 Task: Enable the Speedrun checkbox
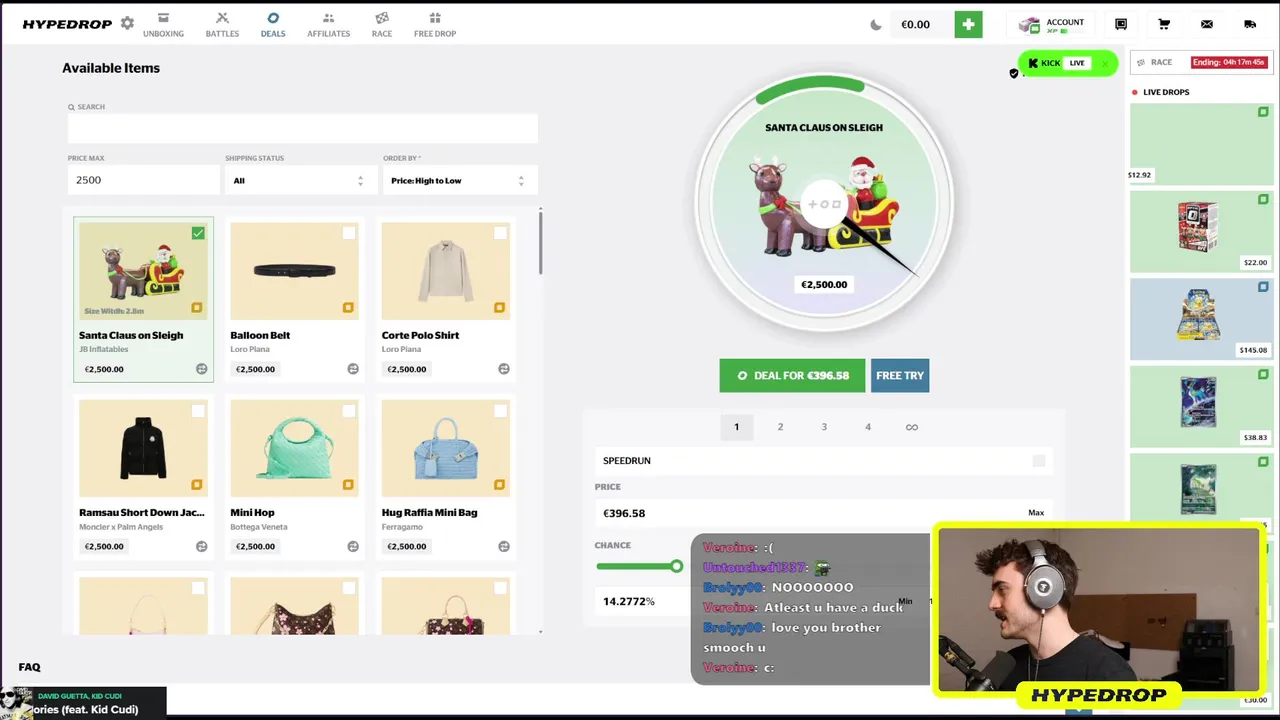click(1039, 461)
